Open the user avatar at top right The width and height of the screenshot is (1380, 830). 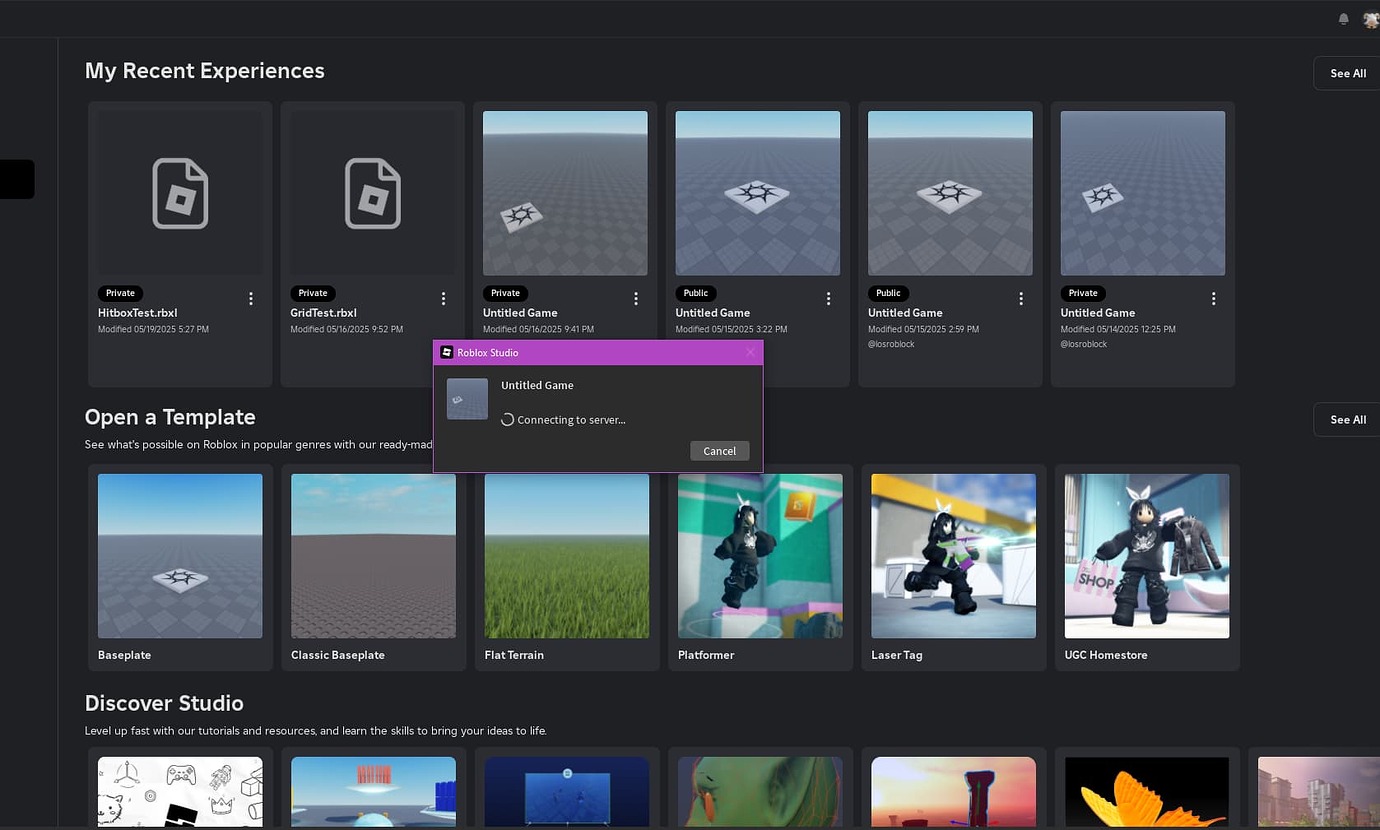pos(1371,19)
